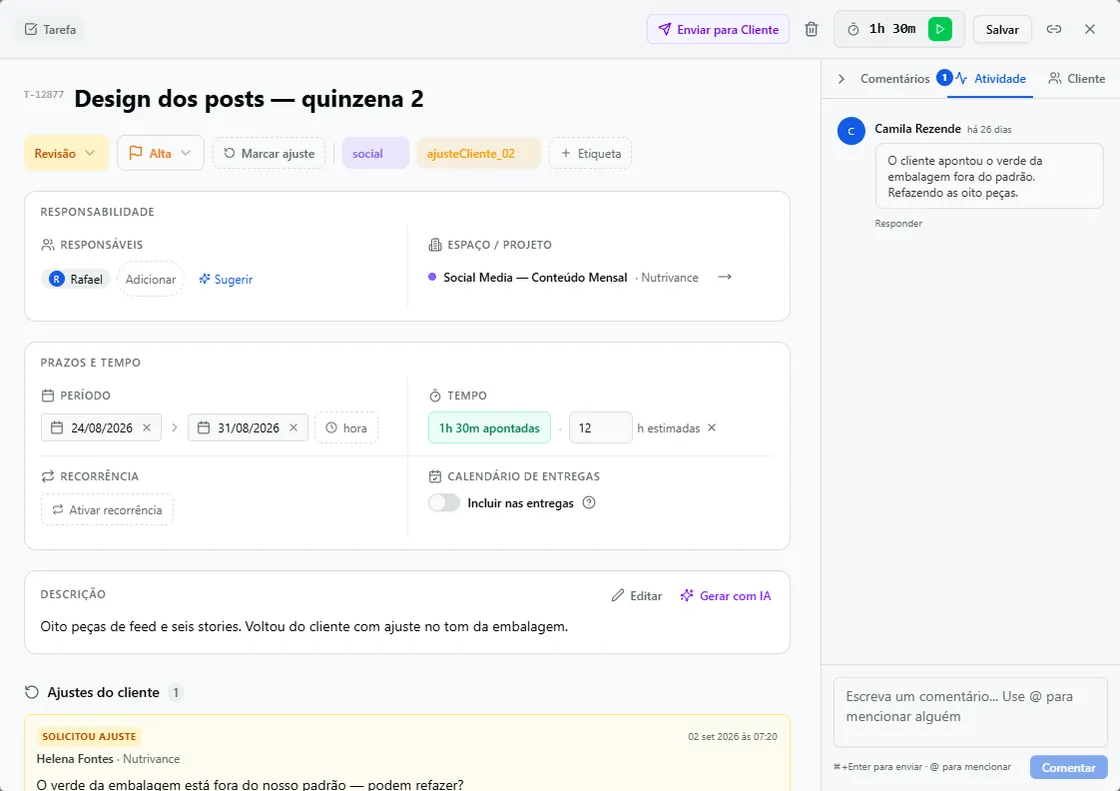Image resolution: width=1120 pixels, height=791 pixels.
Task: Open the Alta priority dropdown
Action: pos(161,153)
